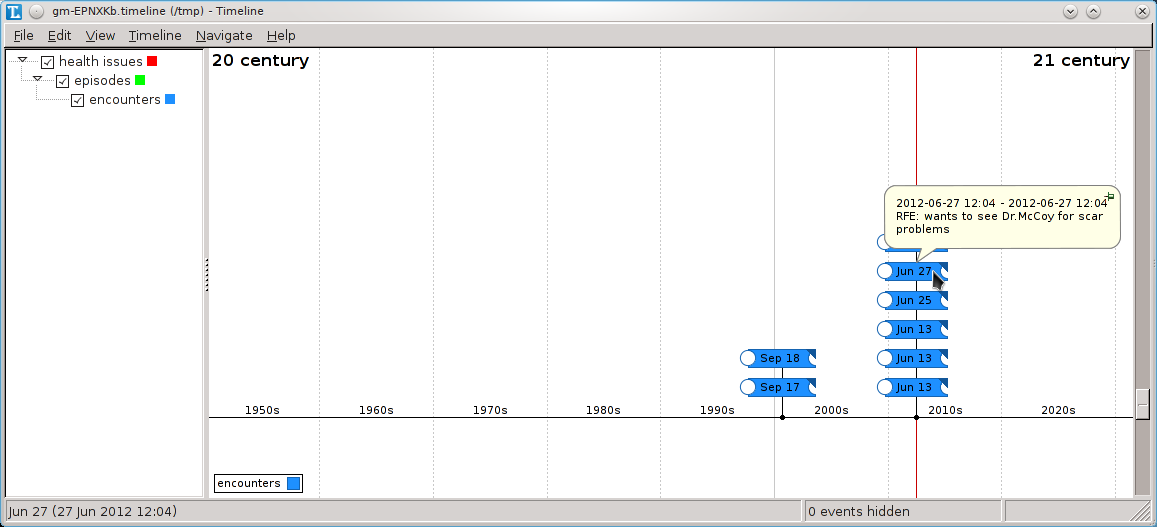Open the Help menu
Image resolution: width=1157 pixels, height=527 pixels.
tap(281, 35)
